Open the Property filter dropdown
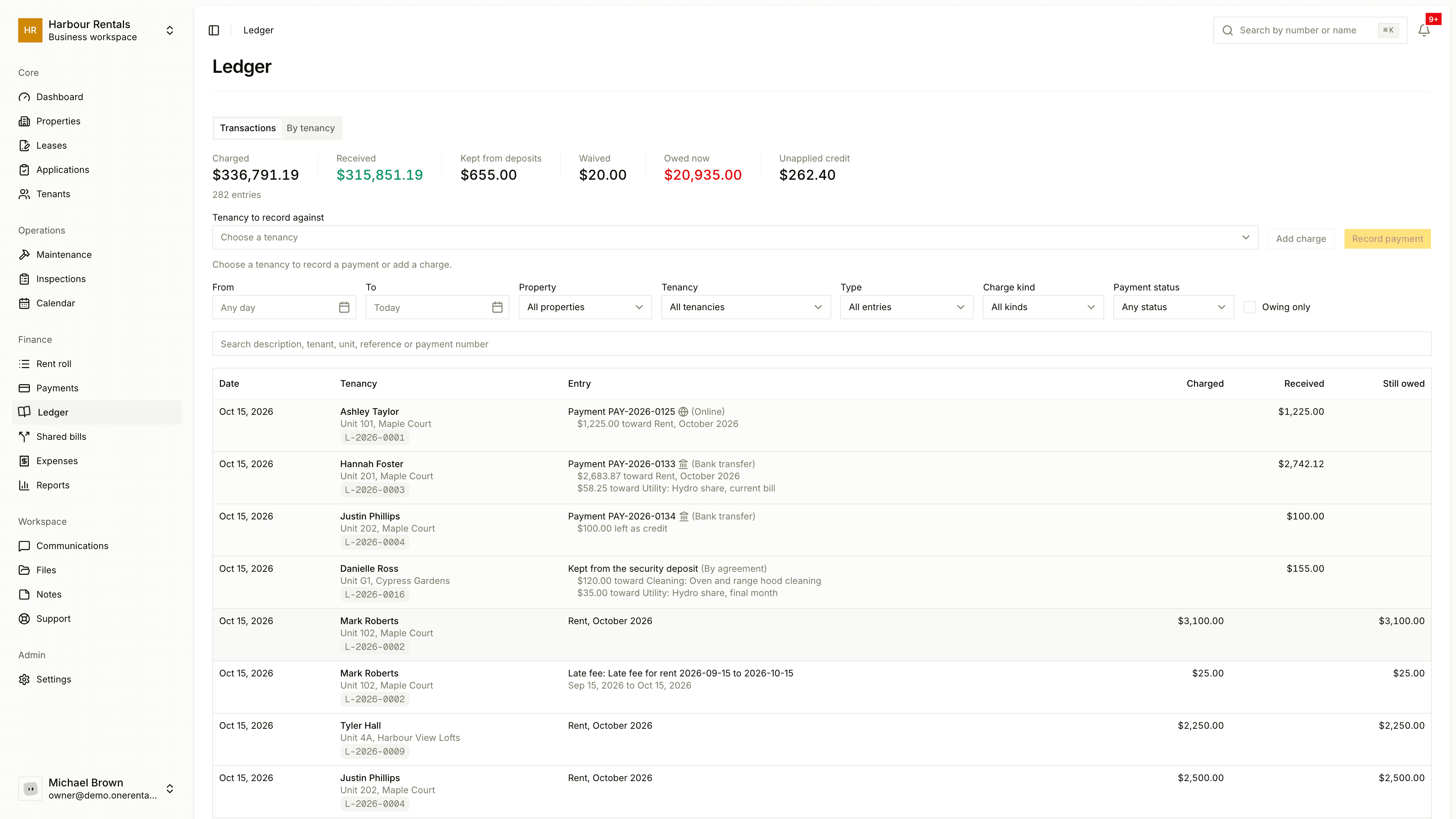The height and width of the screenshot is (819, 1456). [585, 307]
